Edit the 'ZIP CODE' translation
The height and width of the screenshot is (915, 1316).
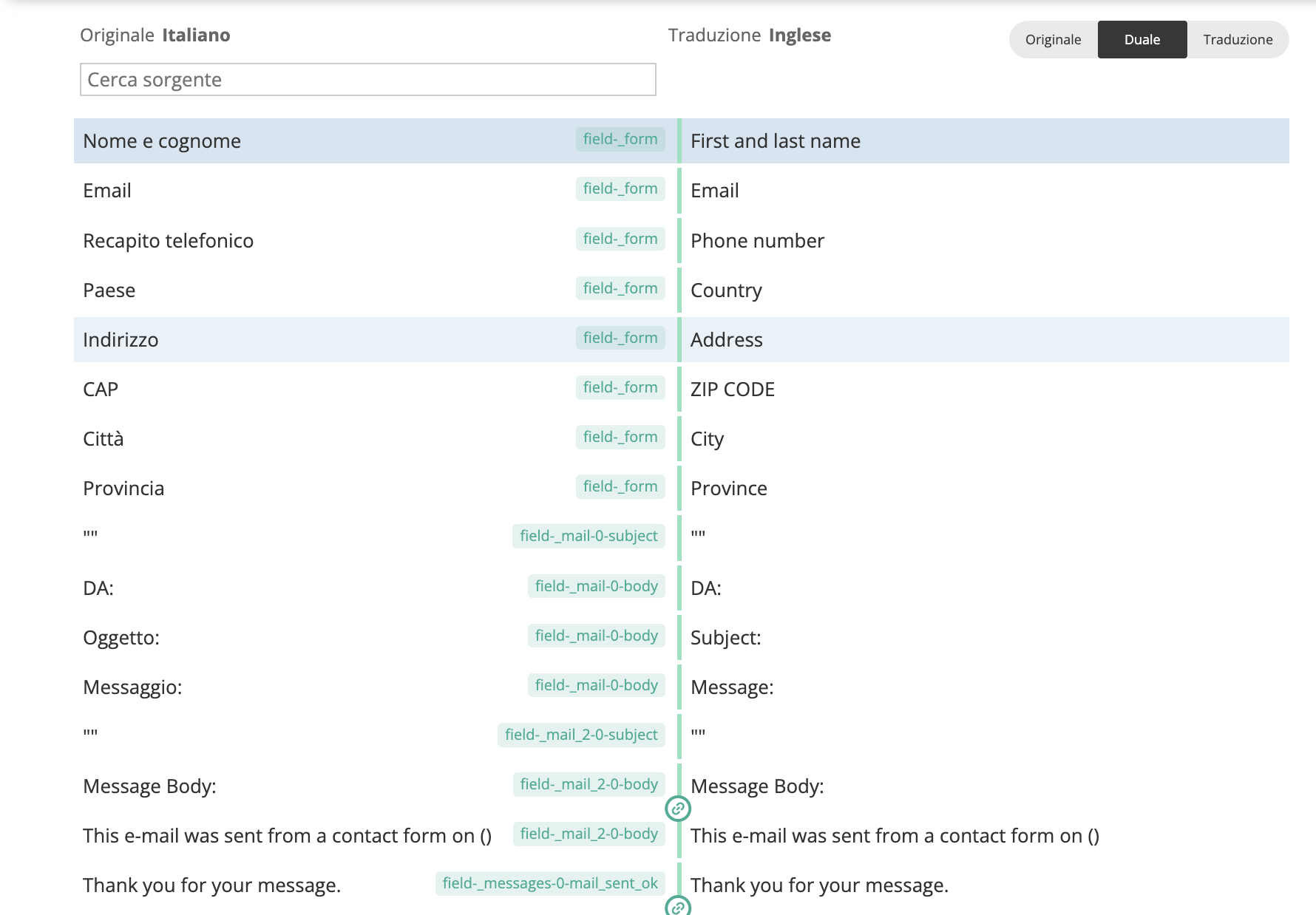(985, 389)
